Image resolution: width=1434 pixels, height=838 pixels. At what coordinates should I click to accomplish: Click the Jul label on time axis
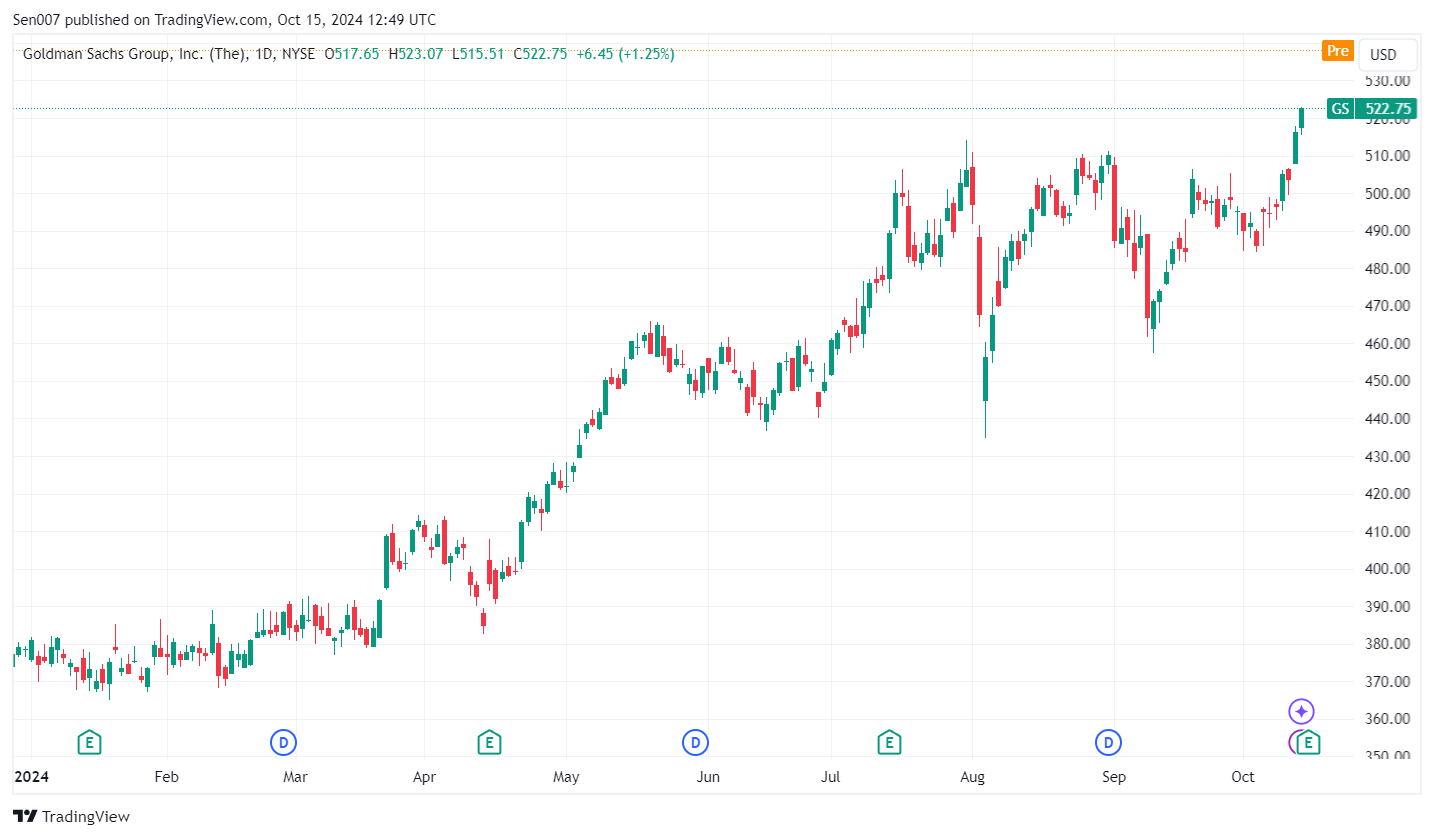click(830, 777)
